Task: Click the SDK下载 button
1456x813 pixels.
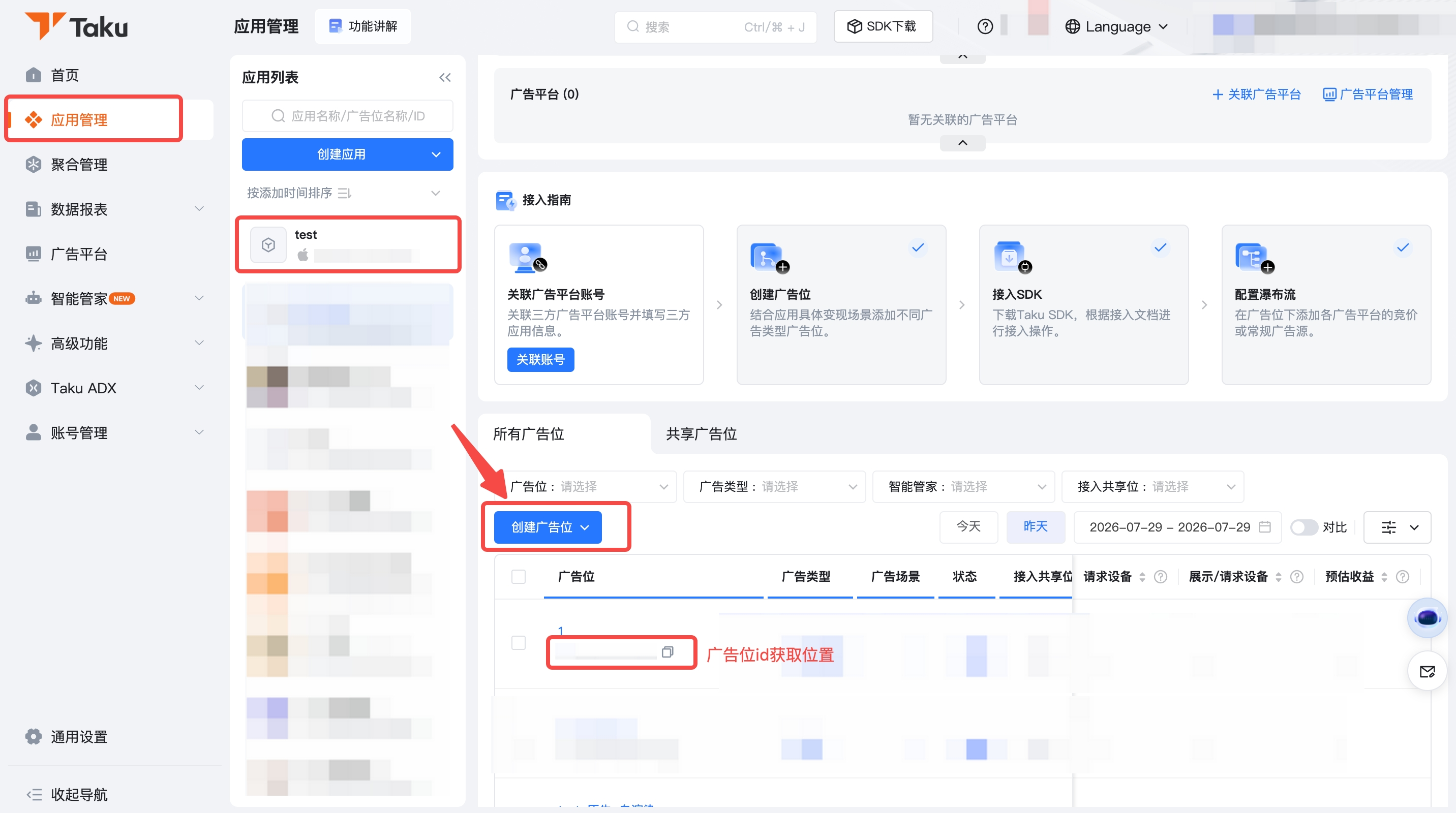Action: point(883,26)
